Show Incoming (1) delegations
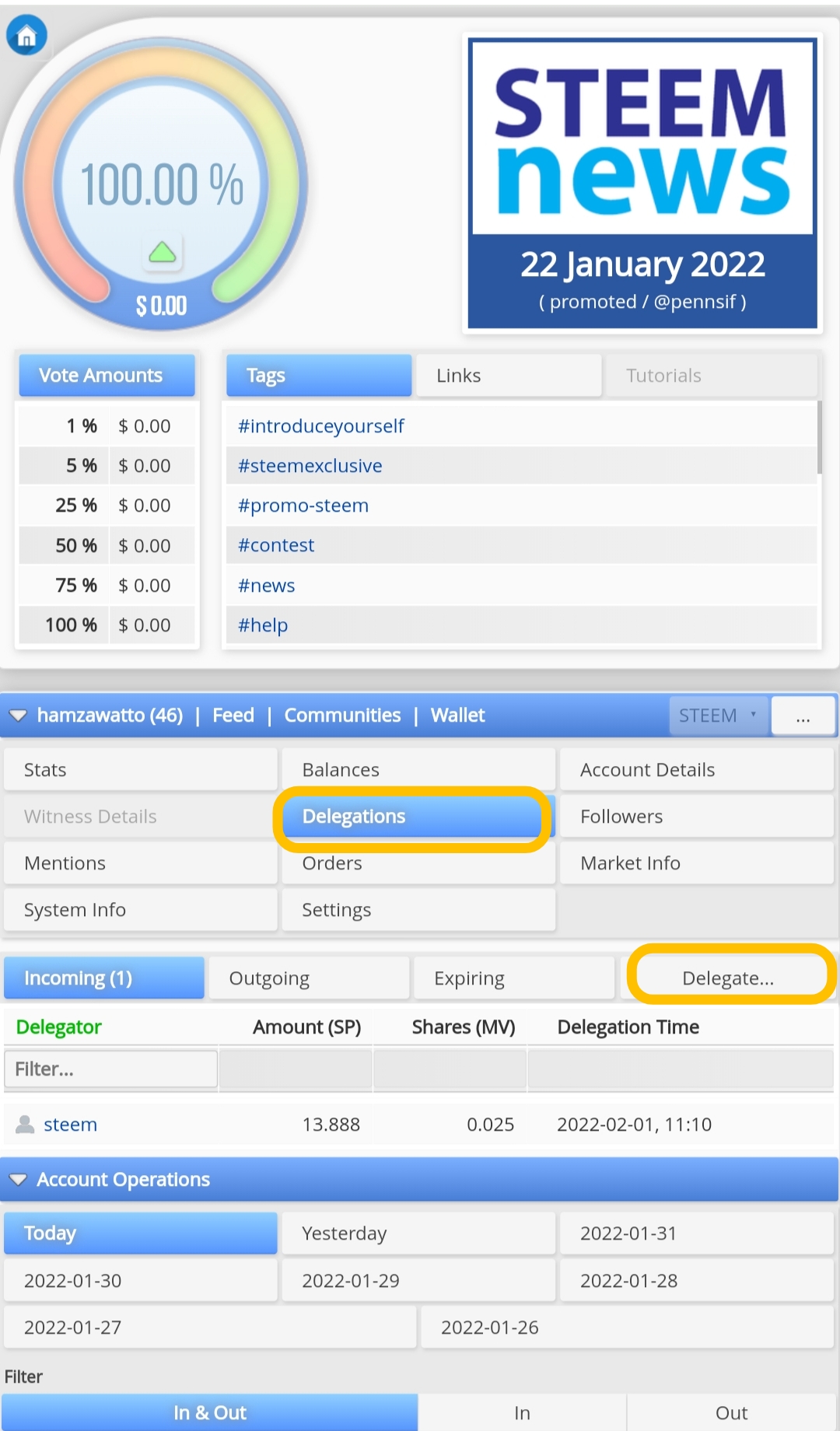 pyautogui.click(x=104, y=978)
